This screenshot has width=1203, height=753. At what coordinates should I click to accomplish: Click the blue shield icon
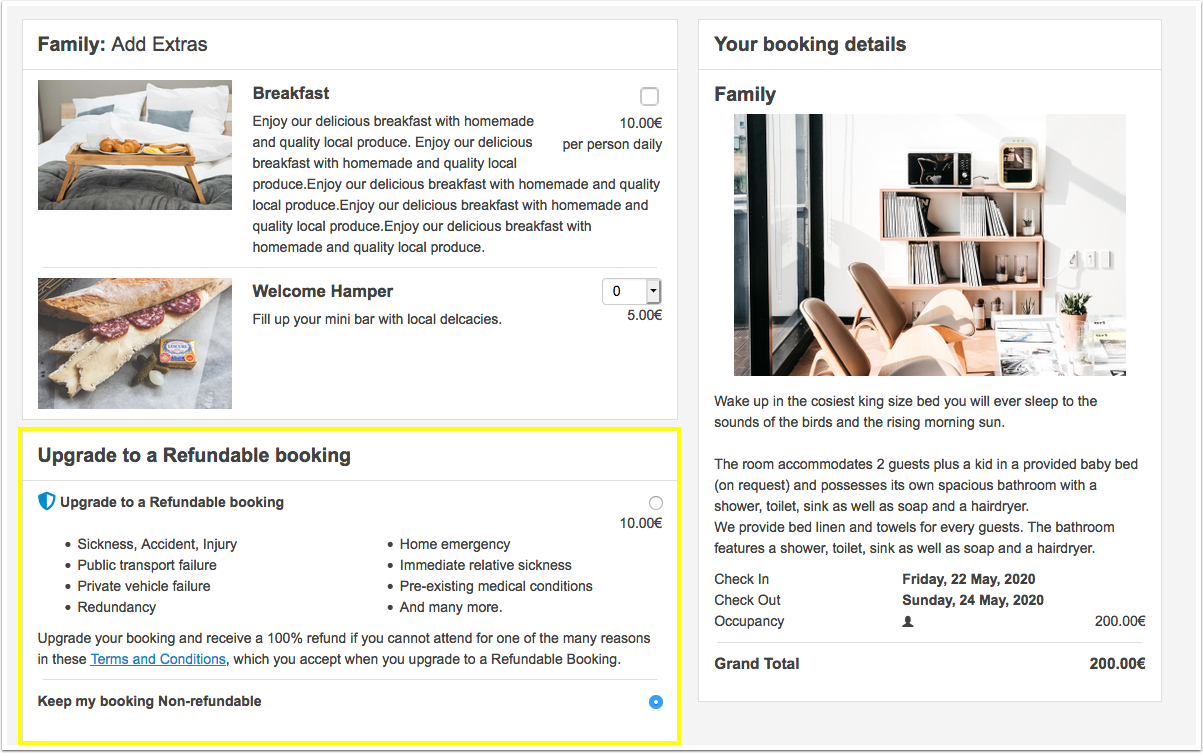click(46, 502)
